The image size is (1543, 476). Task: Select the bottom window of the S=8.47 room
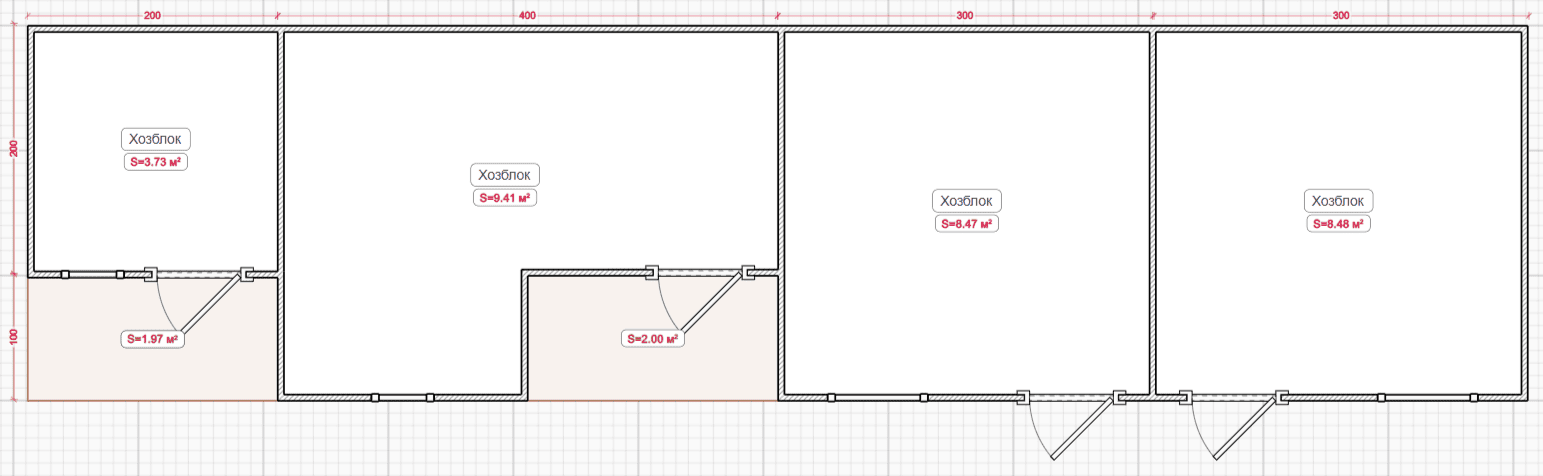(877, 398)
